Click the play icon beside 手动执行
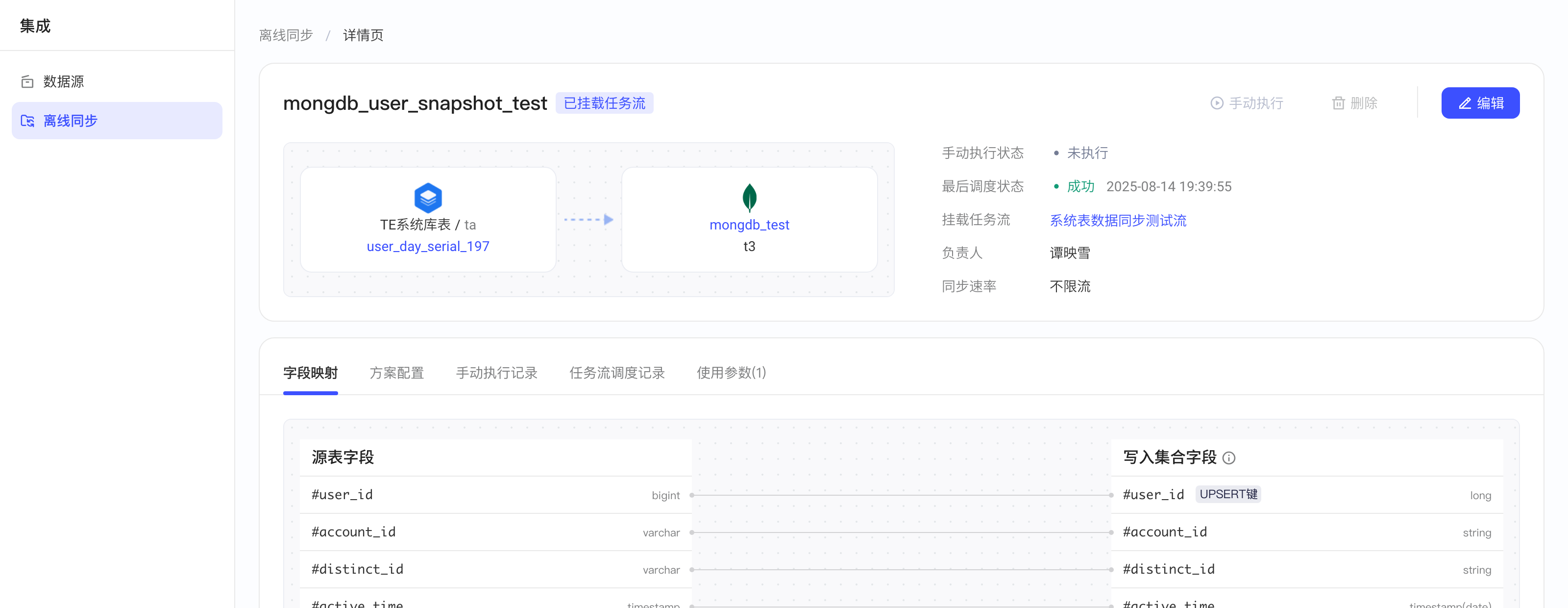The image size is (1568, 608). [x=1216, y=103]
